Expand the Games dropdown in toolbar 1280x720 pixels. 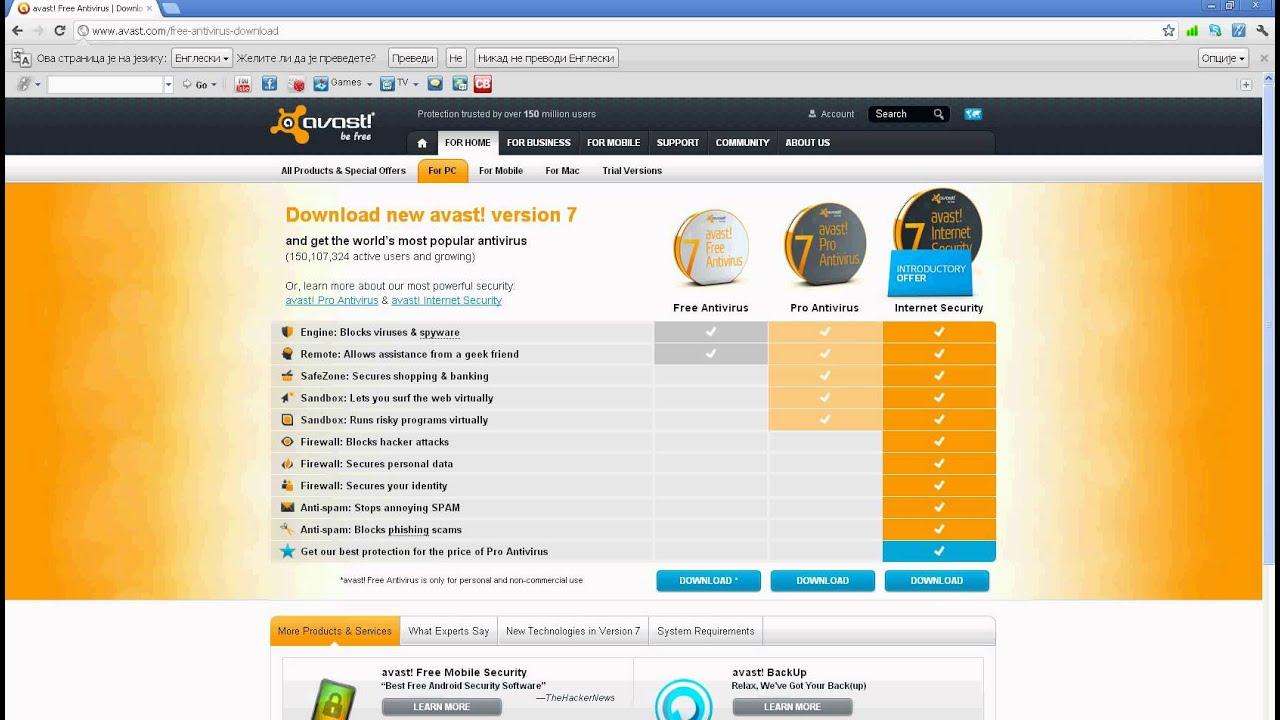369,84
